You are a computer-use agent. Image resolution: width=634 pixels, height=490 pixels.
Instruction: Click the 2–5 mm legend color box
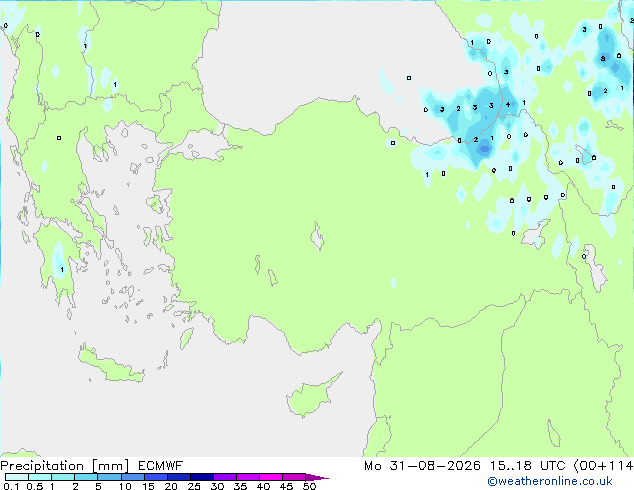(86, 477)
